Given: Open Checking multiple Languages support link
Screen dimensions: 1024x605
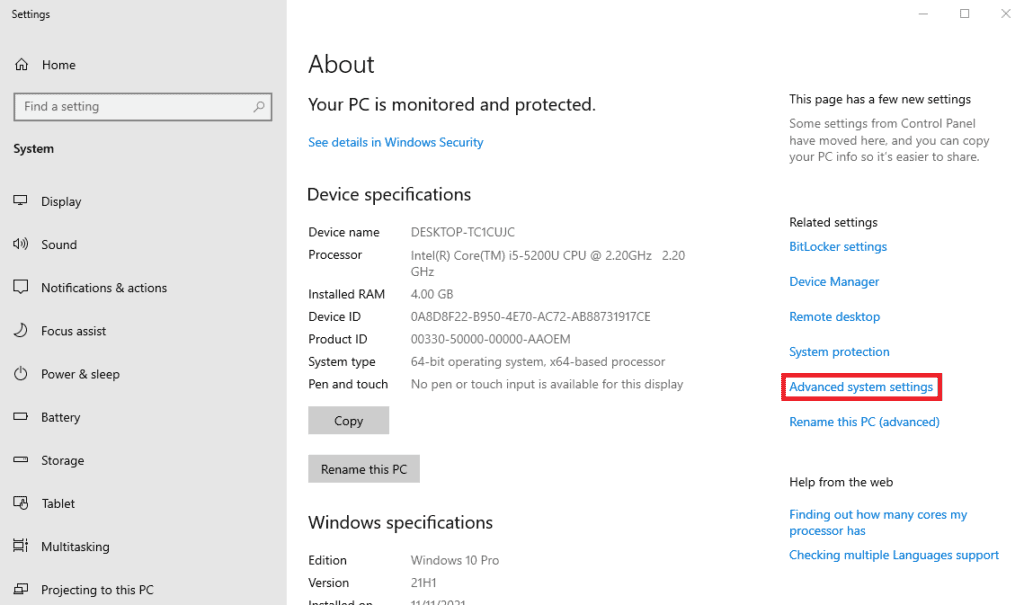Looking at the screenshot, I should click(893, 555).
